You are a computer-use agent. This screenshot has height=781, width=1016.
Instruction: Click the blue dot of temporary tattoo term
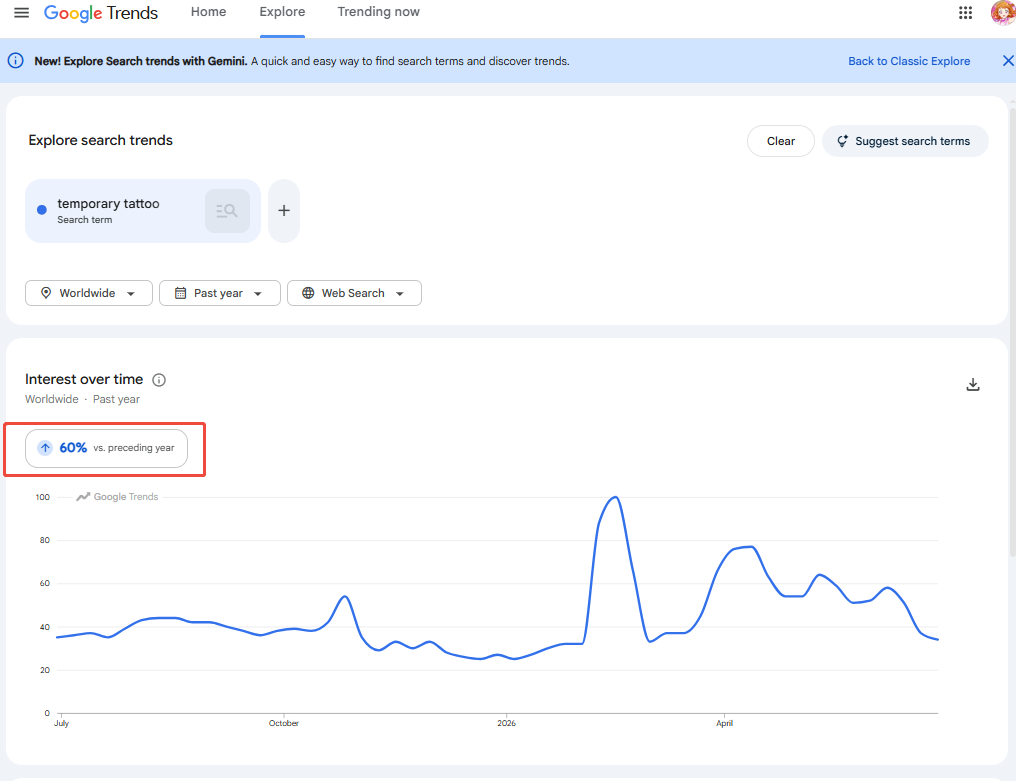click(41, 209)
